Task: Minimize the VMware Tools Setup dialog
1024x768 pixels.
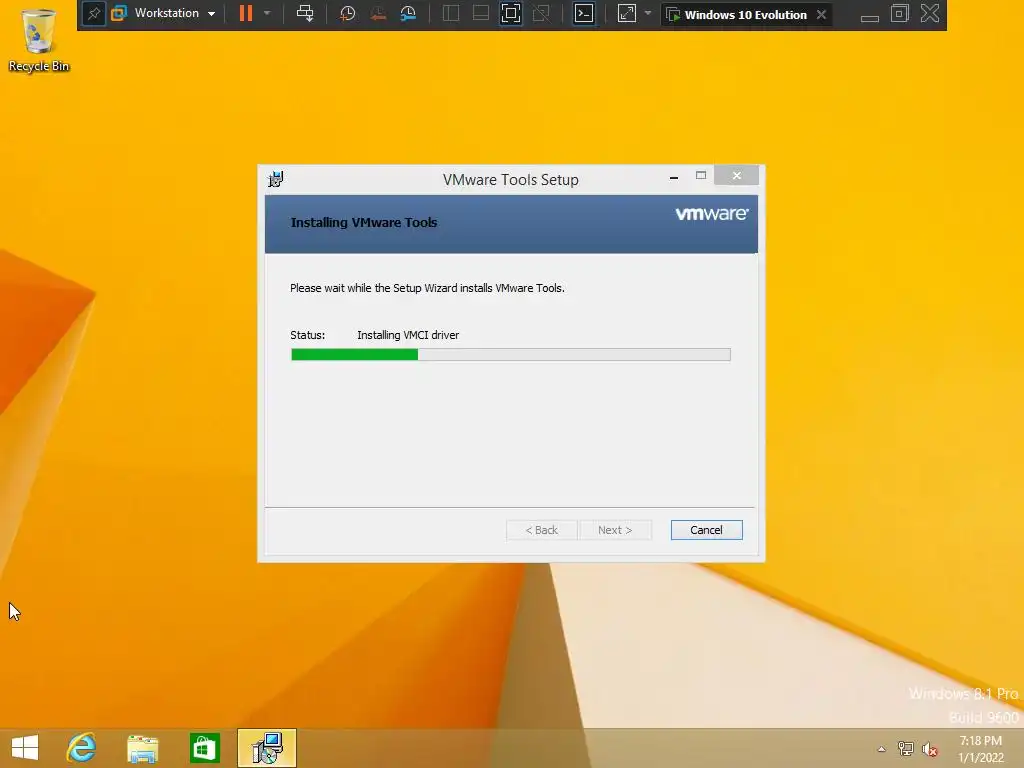Action: [674, 176]
